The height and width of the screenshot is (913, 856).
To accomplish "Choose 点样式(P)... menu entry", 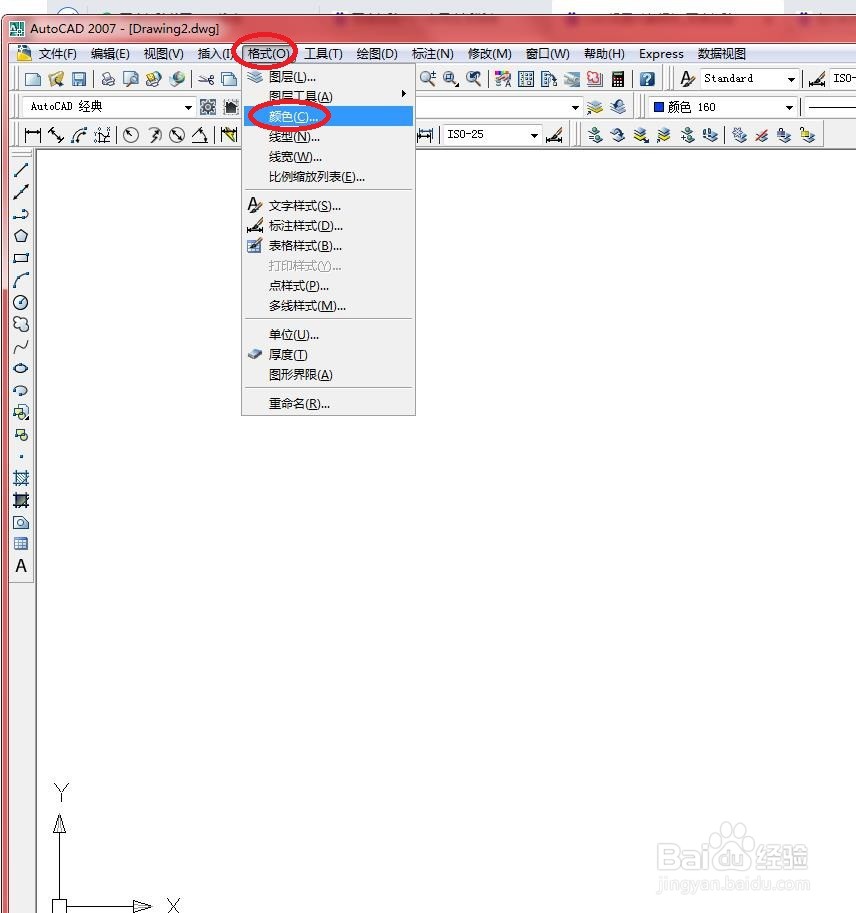I will click(x=329, y=285).
